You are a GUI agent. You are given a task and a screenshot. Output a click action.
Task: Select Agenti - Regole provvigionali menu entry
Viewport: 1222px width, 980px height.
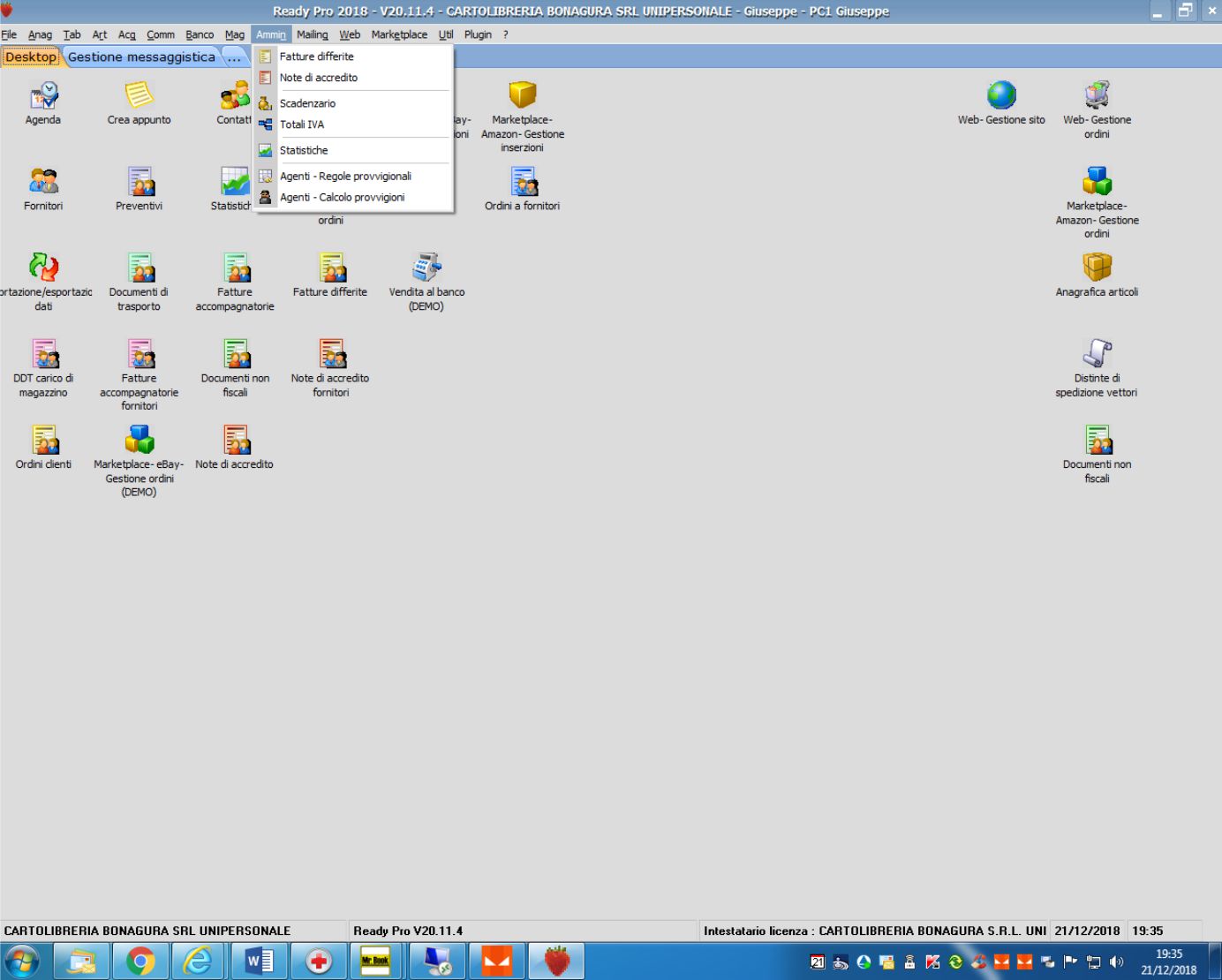[353, 176]
